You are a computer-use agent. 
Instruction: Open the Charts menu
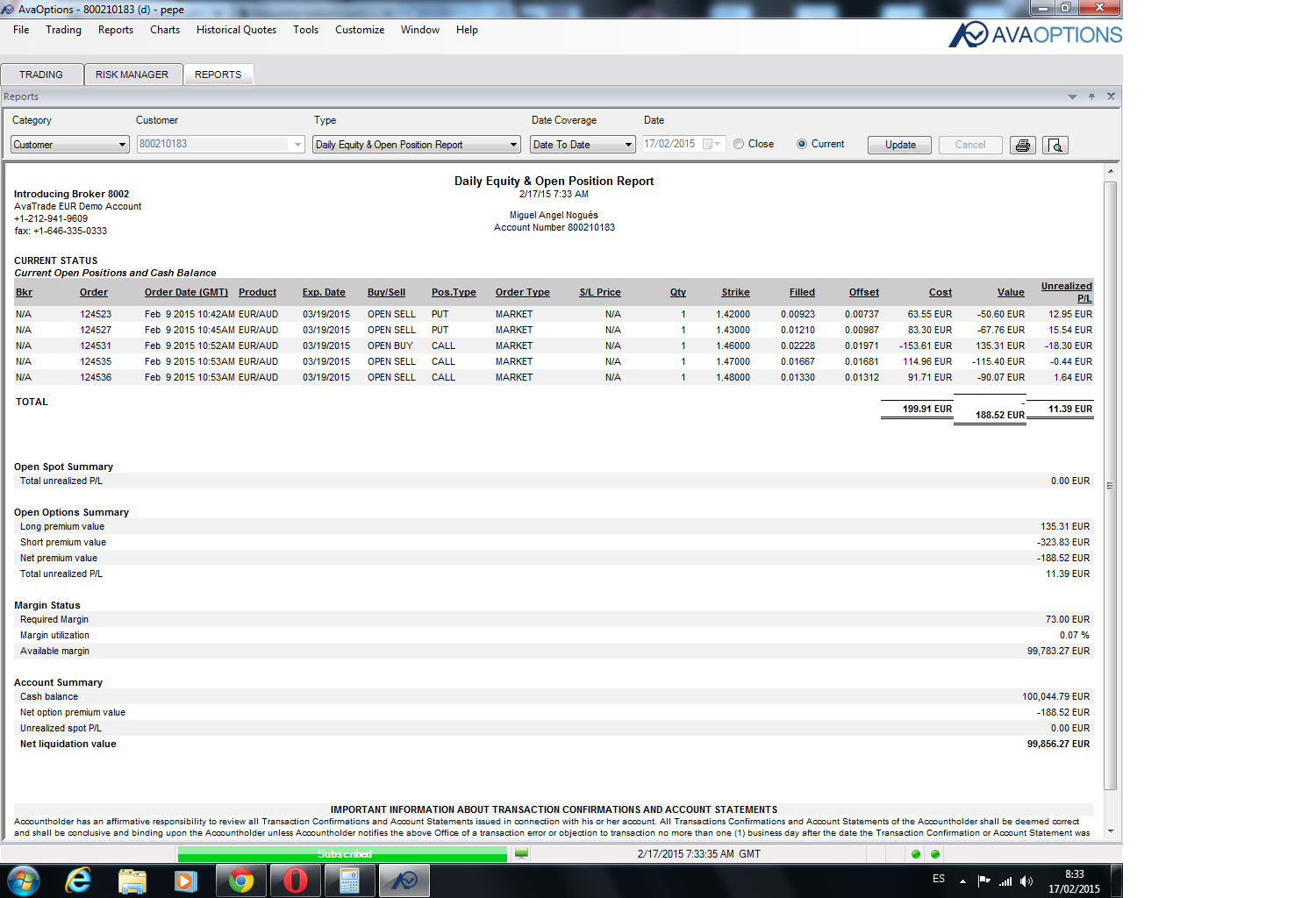[x=165, y=30]
